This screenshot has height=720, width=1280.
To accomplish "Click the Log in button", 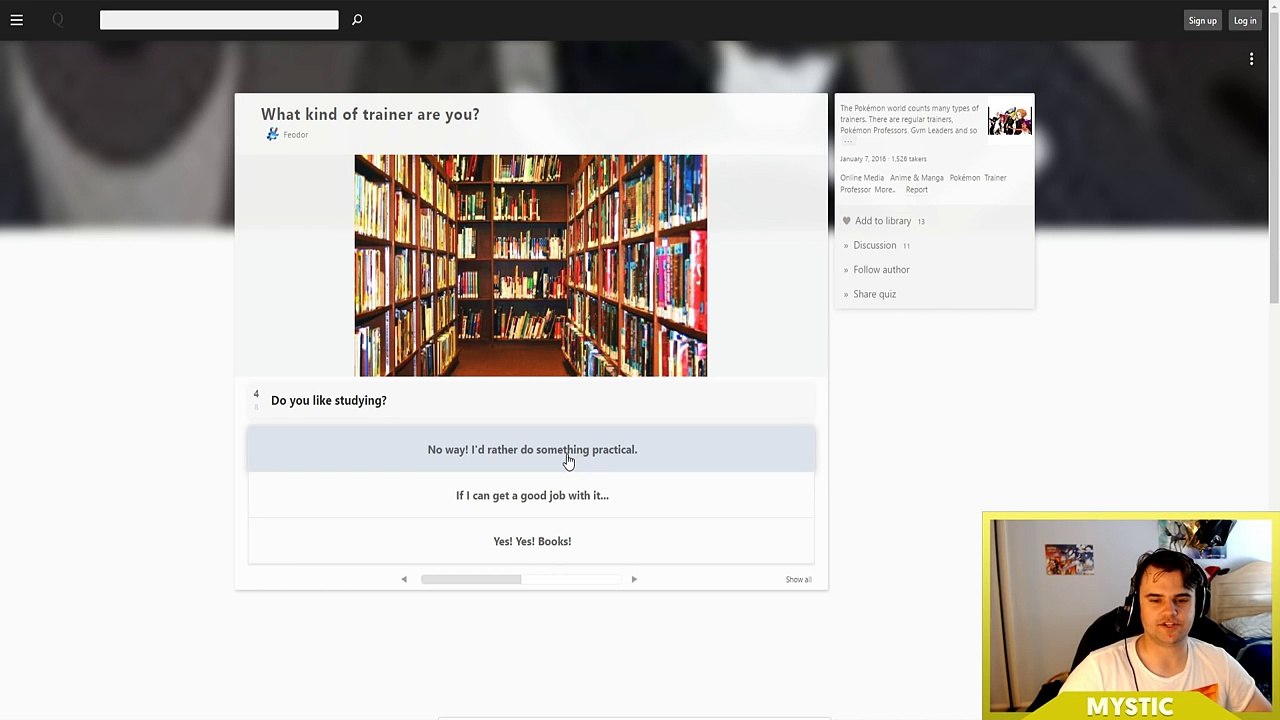I will [1245, 21].
